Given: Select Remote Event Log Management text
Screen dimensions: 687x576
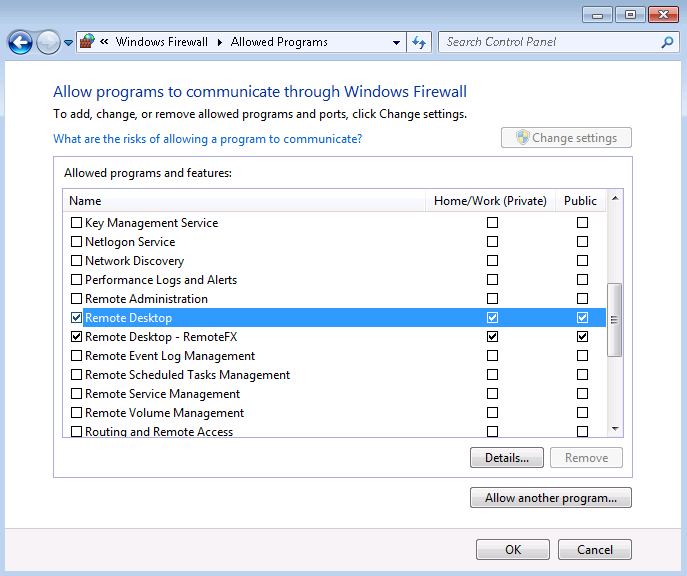Looking at the screenshot, I should pos(170,356).
